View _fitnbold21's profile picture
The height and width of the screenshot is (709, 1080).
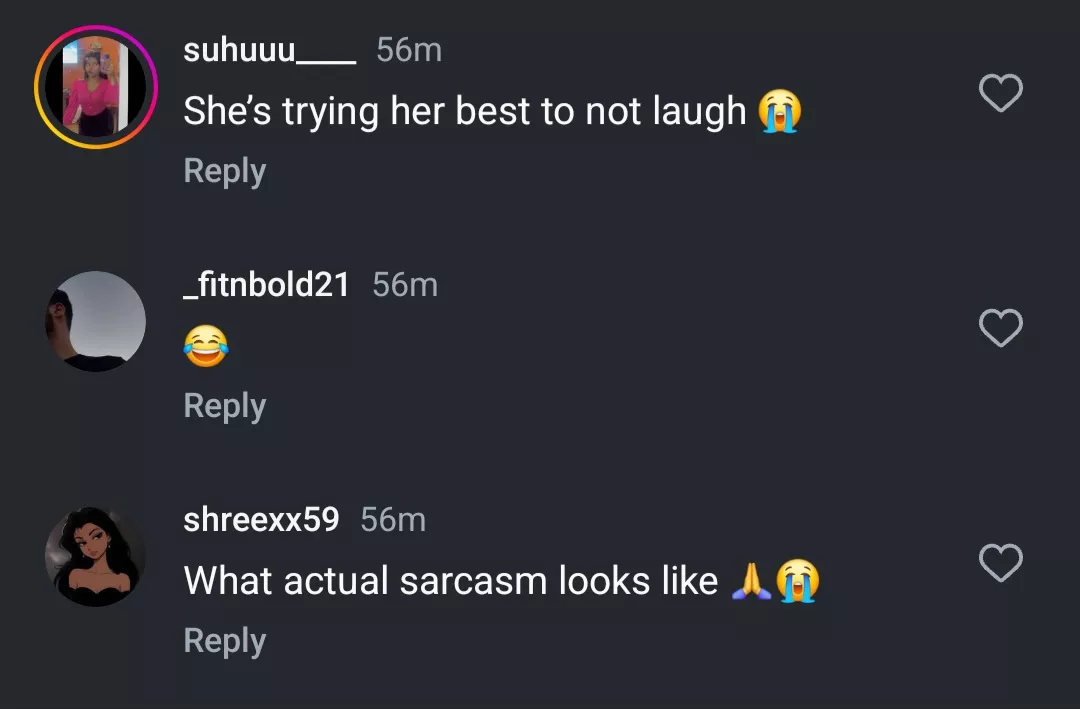coord(96,322)
